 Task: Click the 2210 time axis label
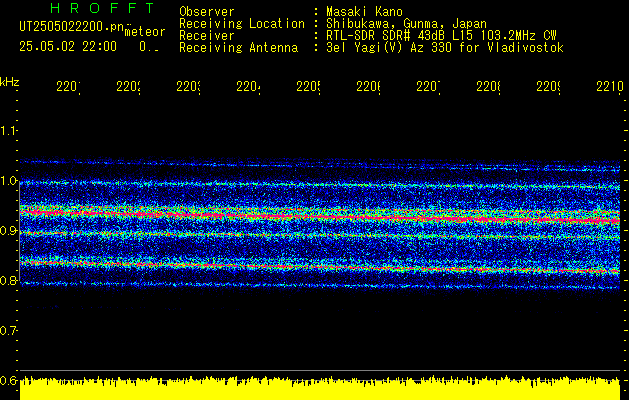coord(610,87)
